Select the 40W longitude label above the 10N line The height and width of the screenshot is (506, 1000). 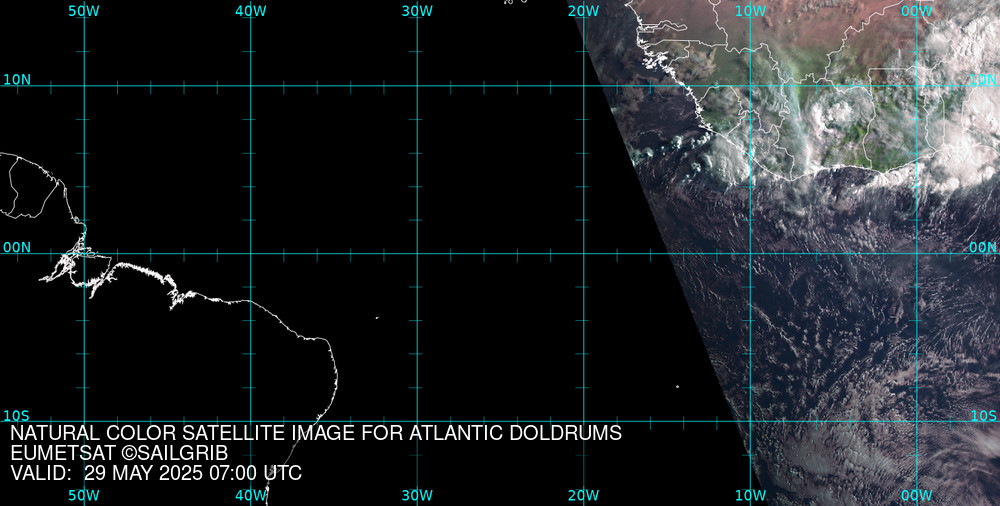pyautogui.click(x=251, y=11)
